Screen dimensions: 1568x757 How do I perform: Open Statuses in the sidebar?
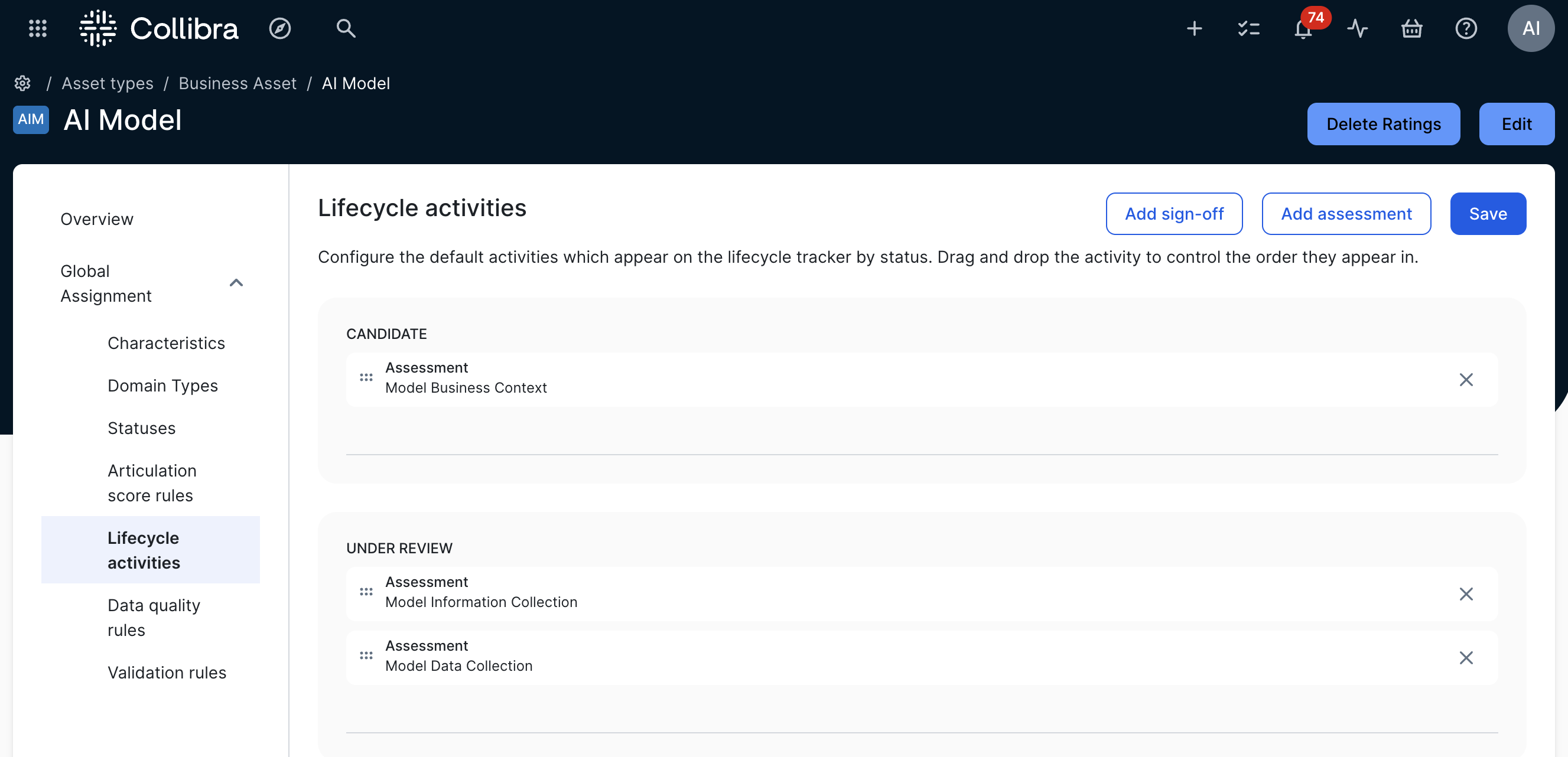click(x=142, y=429)
